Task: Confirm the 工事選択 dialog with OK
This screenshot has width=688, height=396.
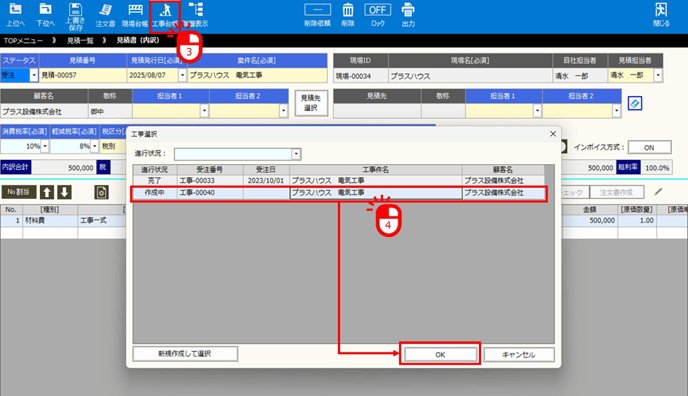Action: pos(440,354)
